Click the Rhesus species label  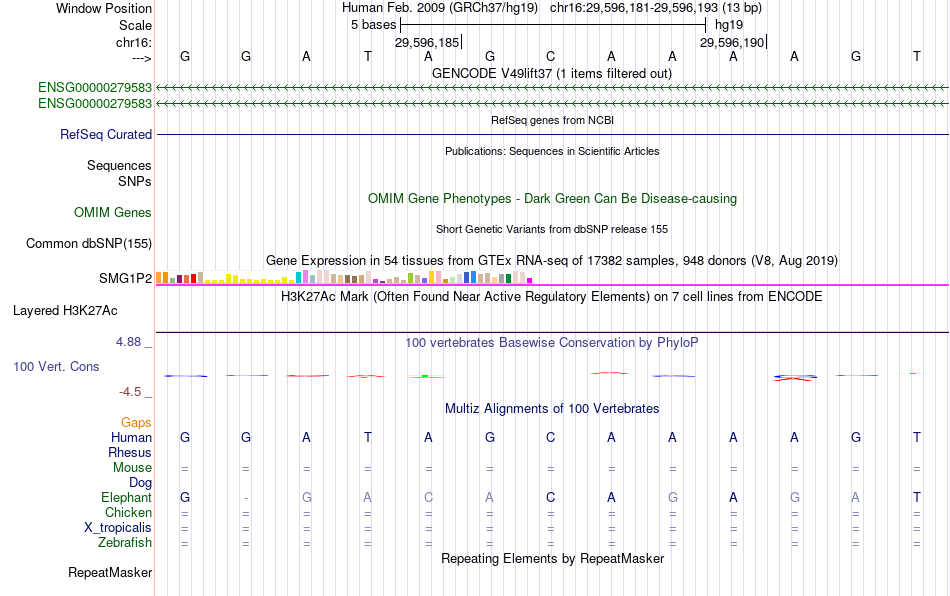pos(130,452)
